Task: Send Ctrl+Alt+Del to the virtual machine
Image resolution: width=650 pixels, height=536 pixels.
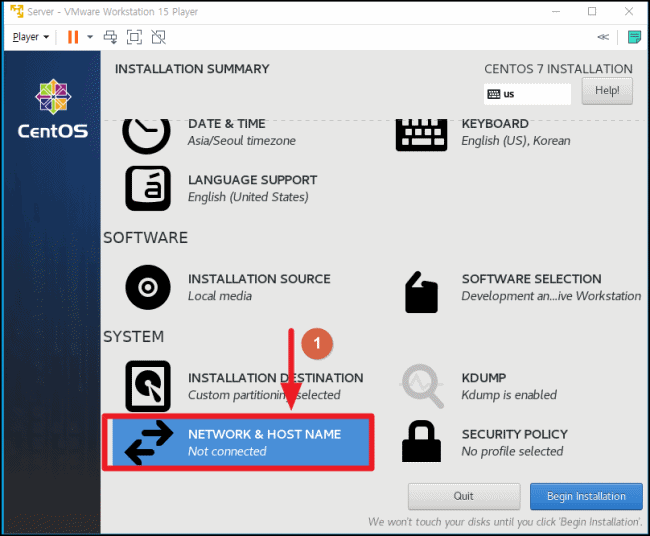Action: [110, 37]
